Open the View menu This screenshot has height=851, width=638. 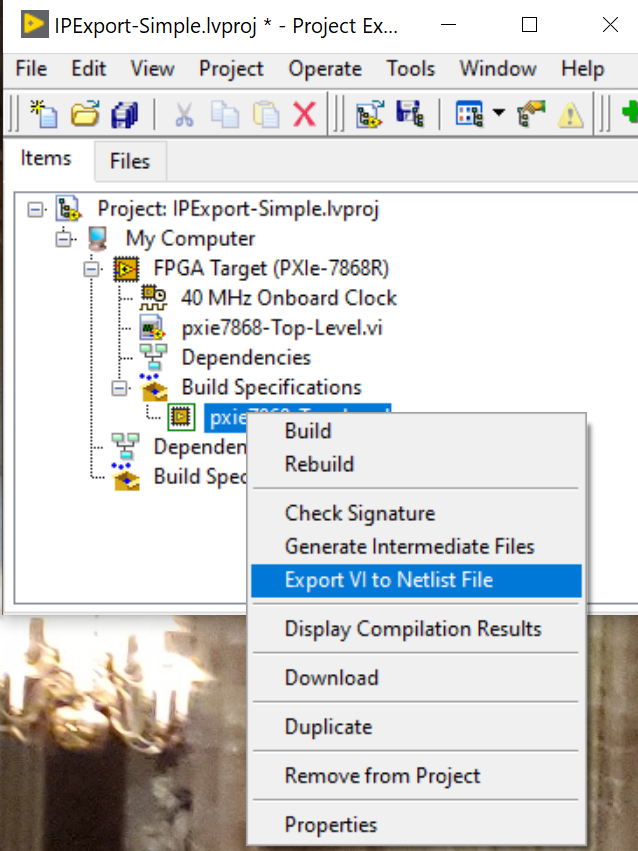(x=152, y=69)
